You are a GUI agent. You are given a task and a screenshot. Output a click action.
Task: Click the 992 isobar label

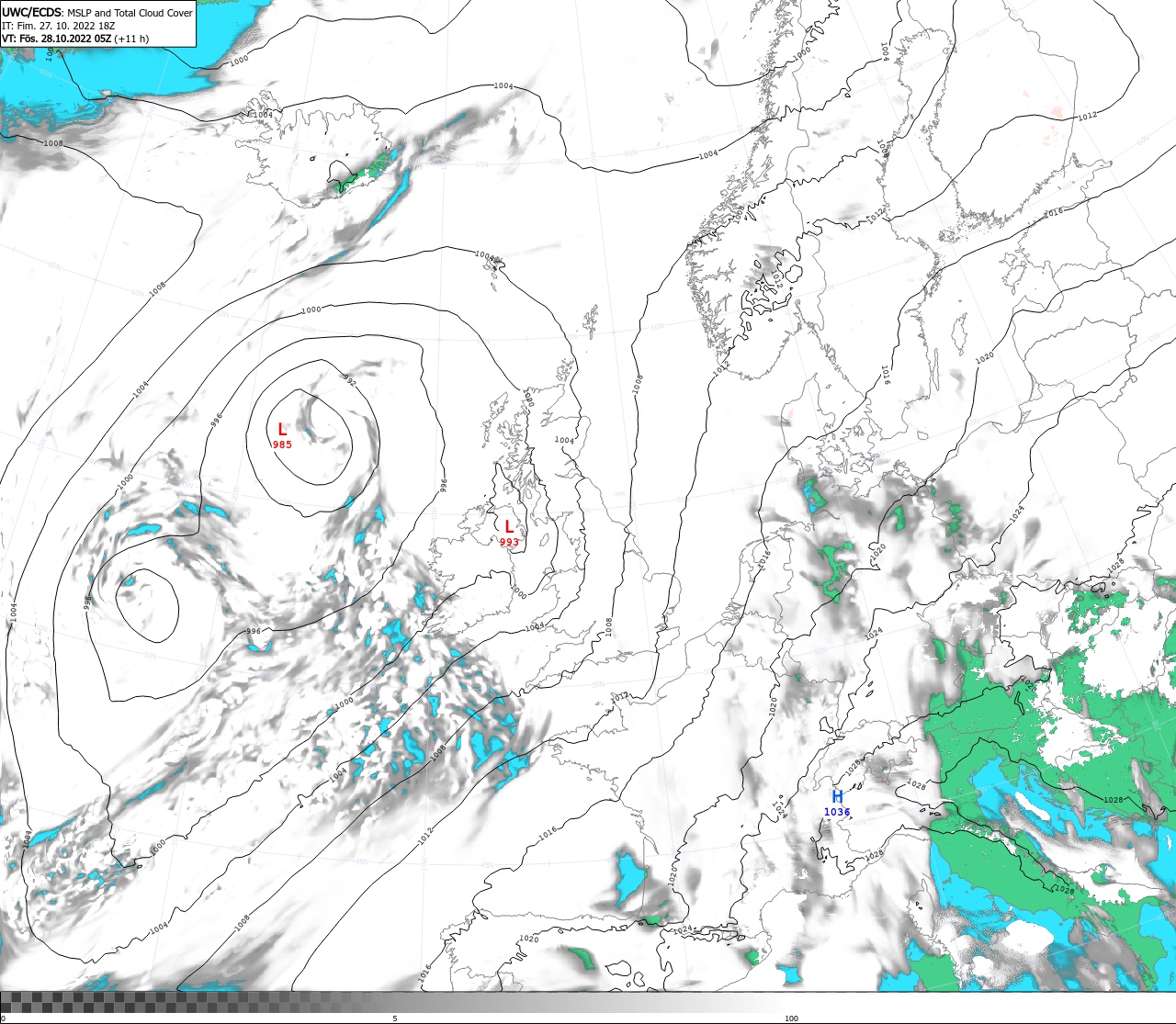pyautogui.click(x=349, y=380)
